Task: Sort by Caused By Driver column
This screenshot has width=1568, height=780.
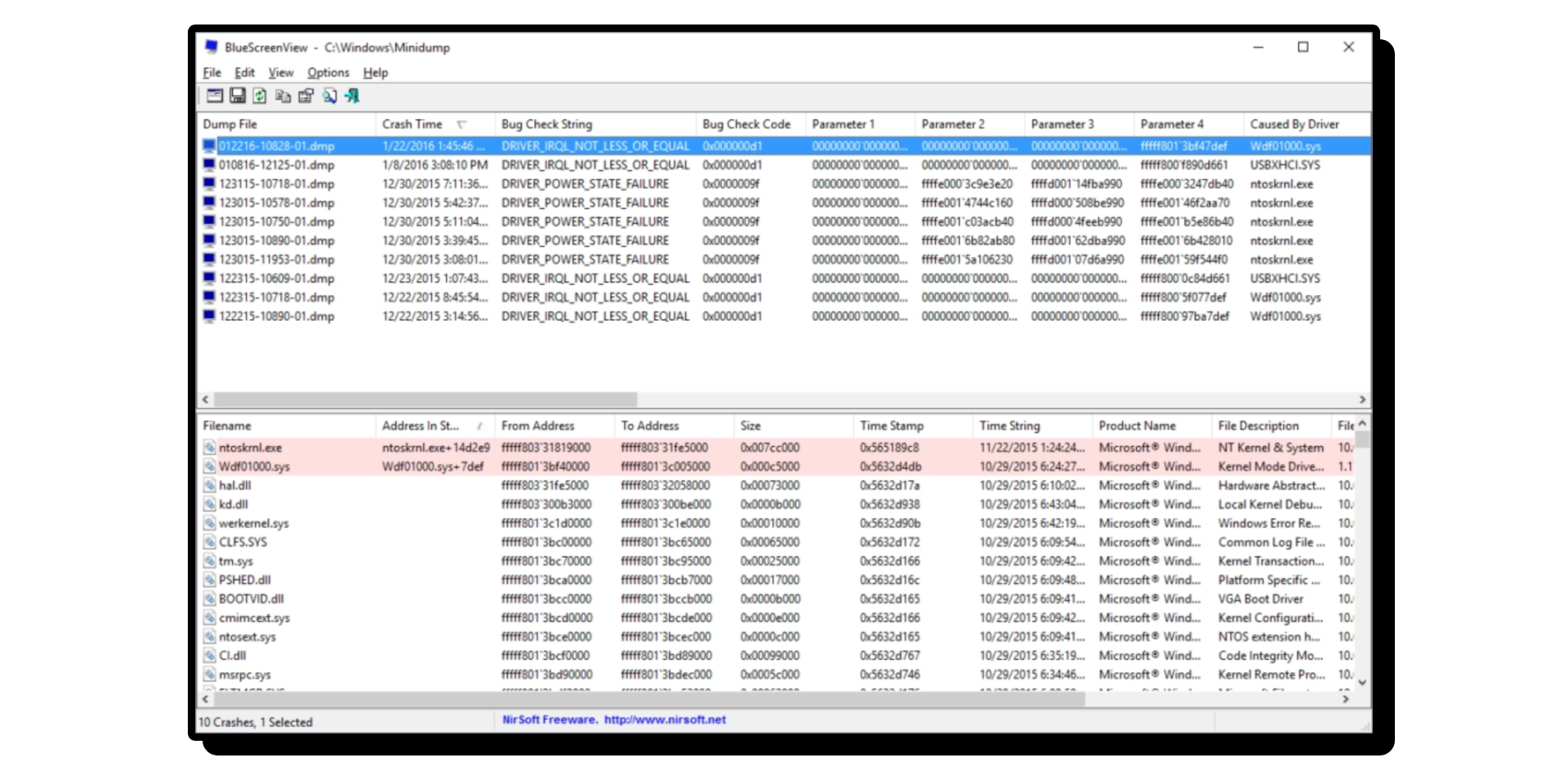Action: [1294, 124]
